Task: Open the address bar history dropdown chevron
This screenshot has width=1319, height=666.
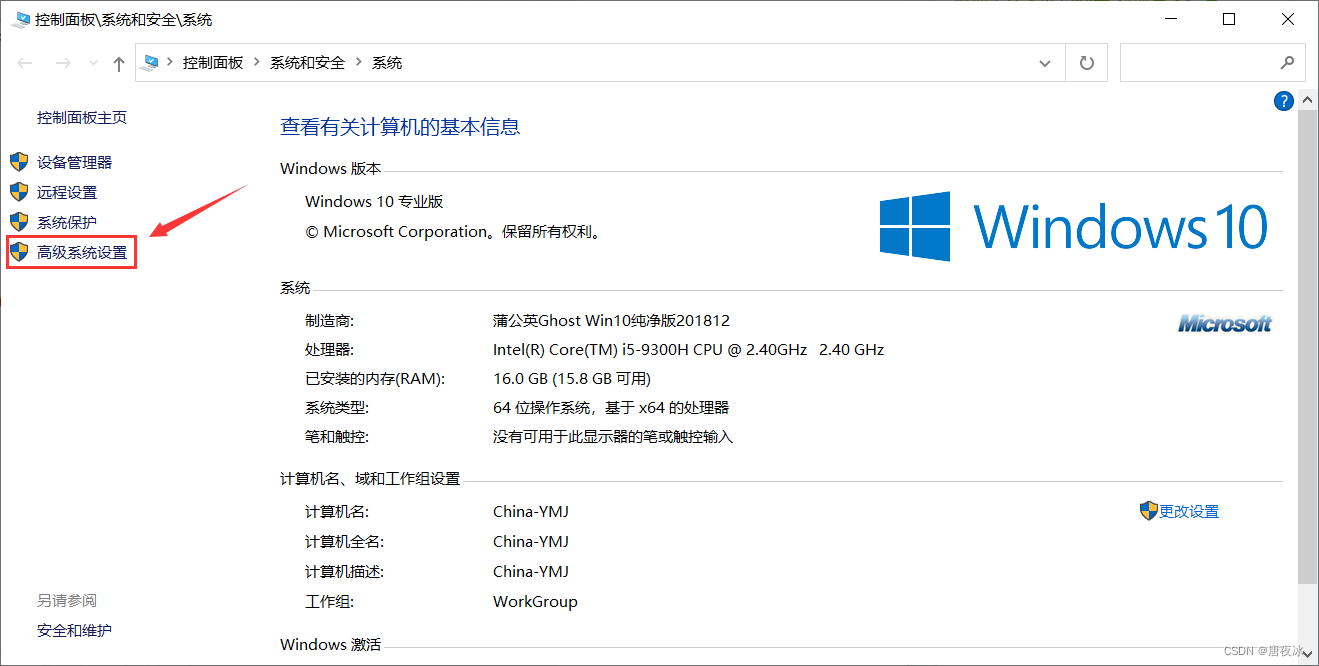Action: (x=1045, y=62)
